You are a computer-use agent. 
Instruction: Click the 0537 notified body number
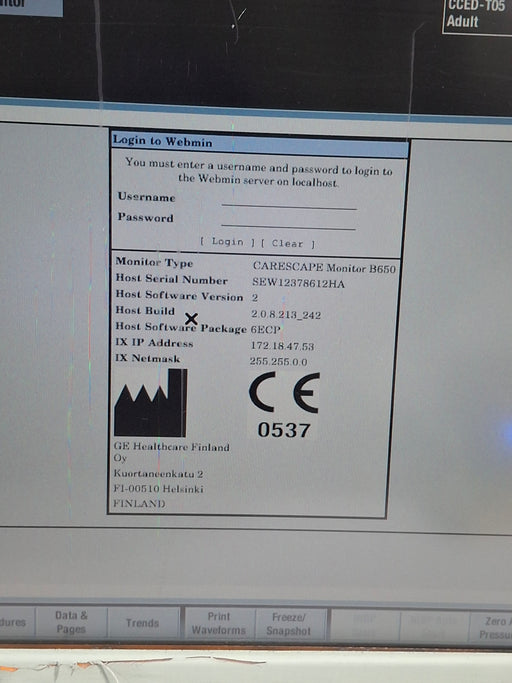pos(284,430)
